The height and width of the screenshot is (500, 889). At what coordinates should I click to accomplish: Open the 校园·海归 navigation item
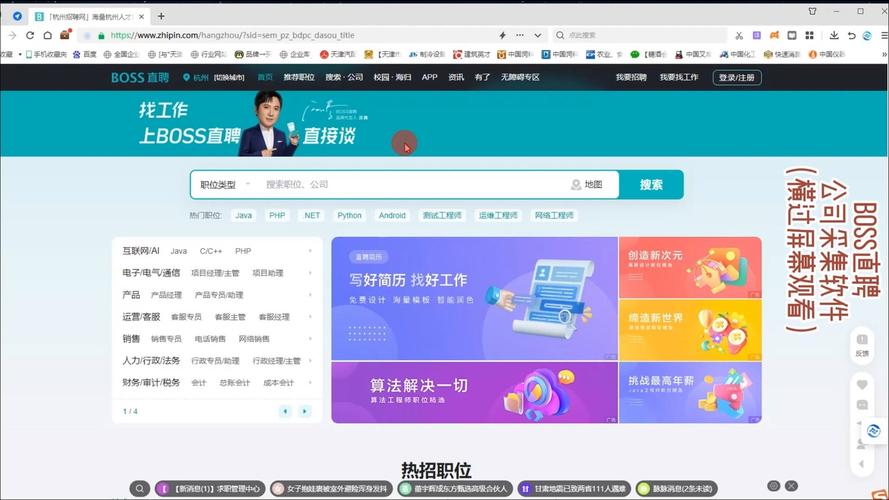(x=392, y=78)
